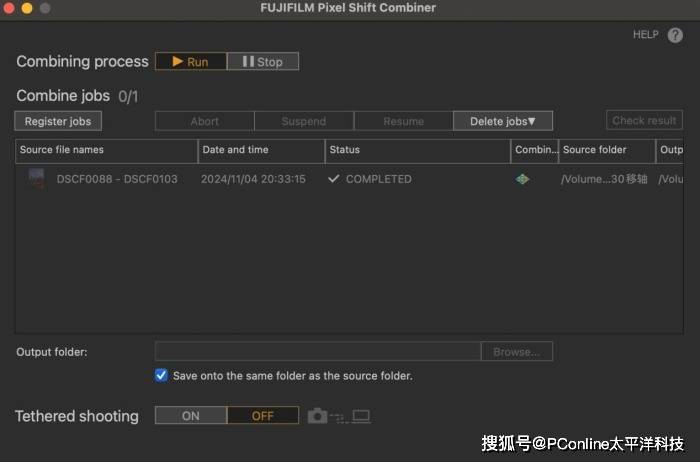700x462 pixels.
Task: Click the computer icon beside Tethered shooting
Action: click(x=361, y=416)
